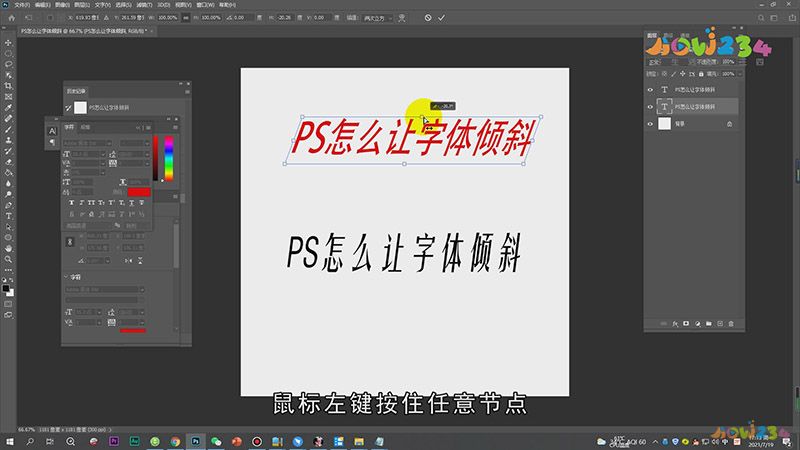Select the Crop tool
800x450 pixels.
pos(8,86)
